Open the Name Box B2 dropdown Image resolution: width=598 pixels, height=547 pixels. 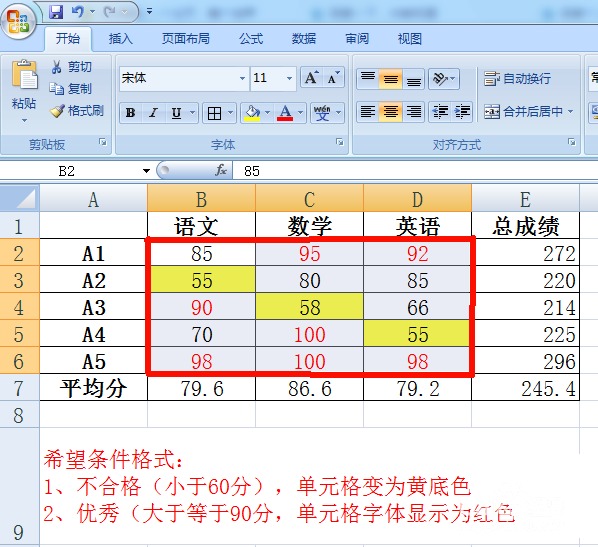point(146,171)
